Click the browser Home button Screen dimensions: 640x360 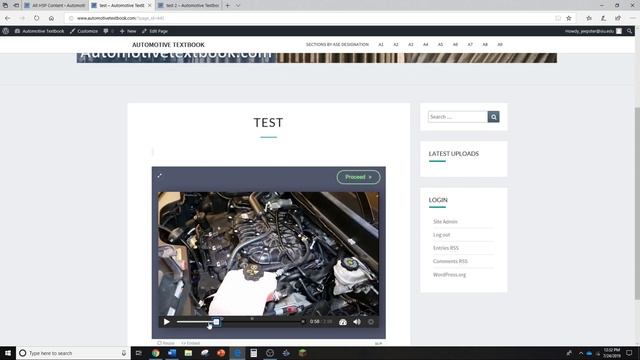(51, 18)
